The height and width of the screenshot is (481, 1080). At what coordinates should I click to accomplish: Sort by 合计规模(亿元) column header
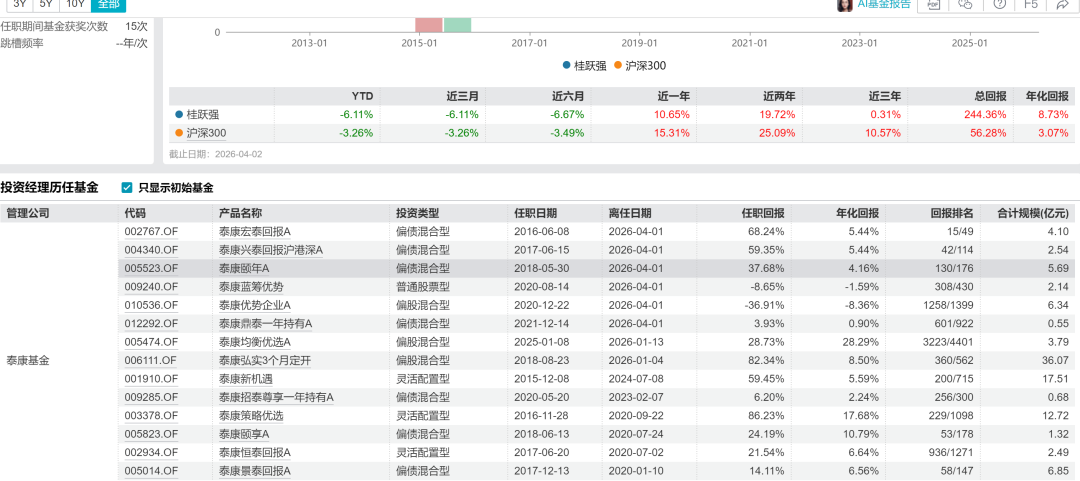tap(1034, 214)
